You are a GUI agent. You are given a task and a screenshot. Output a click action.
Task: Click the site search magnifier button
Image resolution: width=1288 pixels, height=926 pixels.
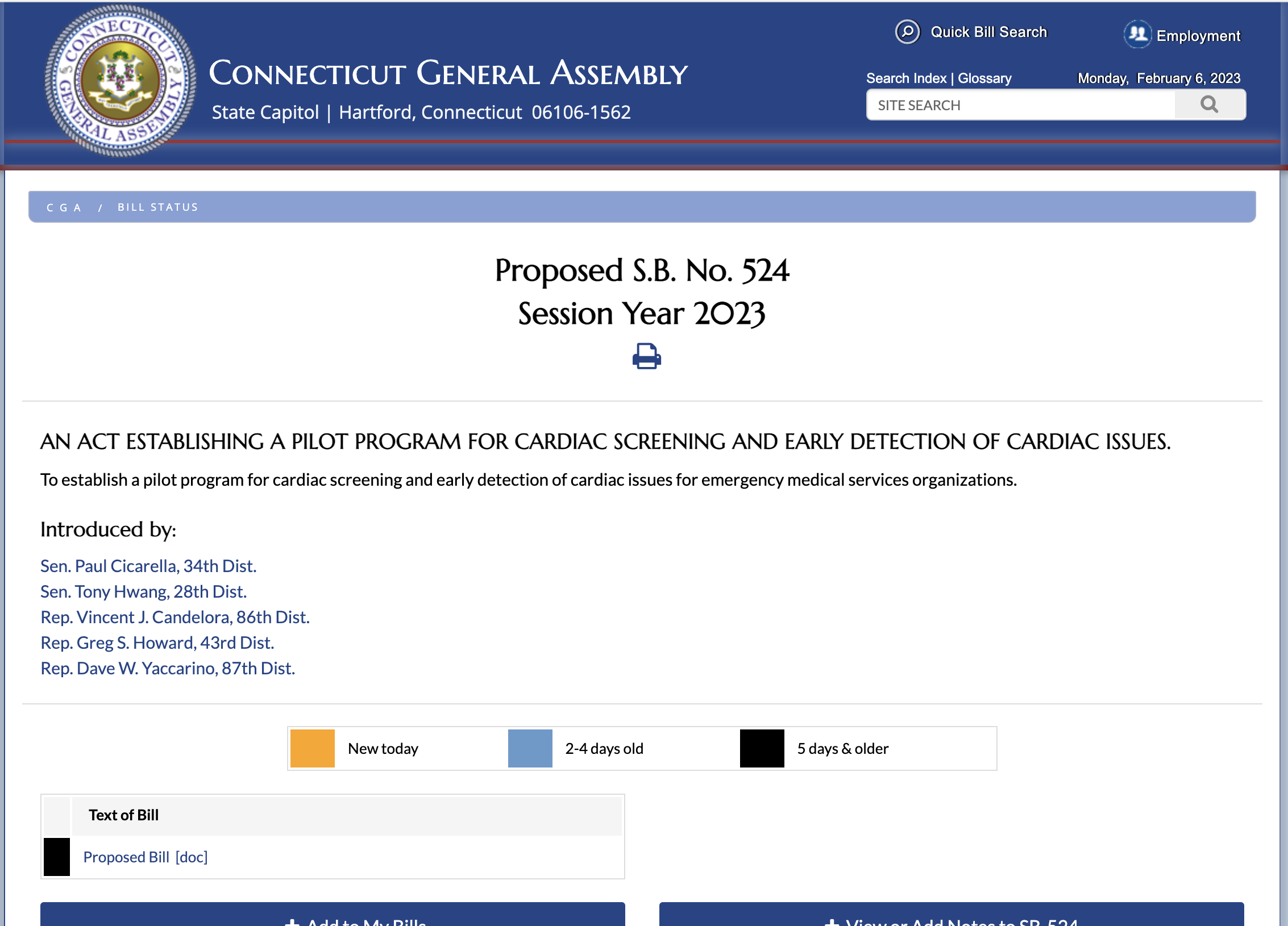[1209, 105]
